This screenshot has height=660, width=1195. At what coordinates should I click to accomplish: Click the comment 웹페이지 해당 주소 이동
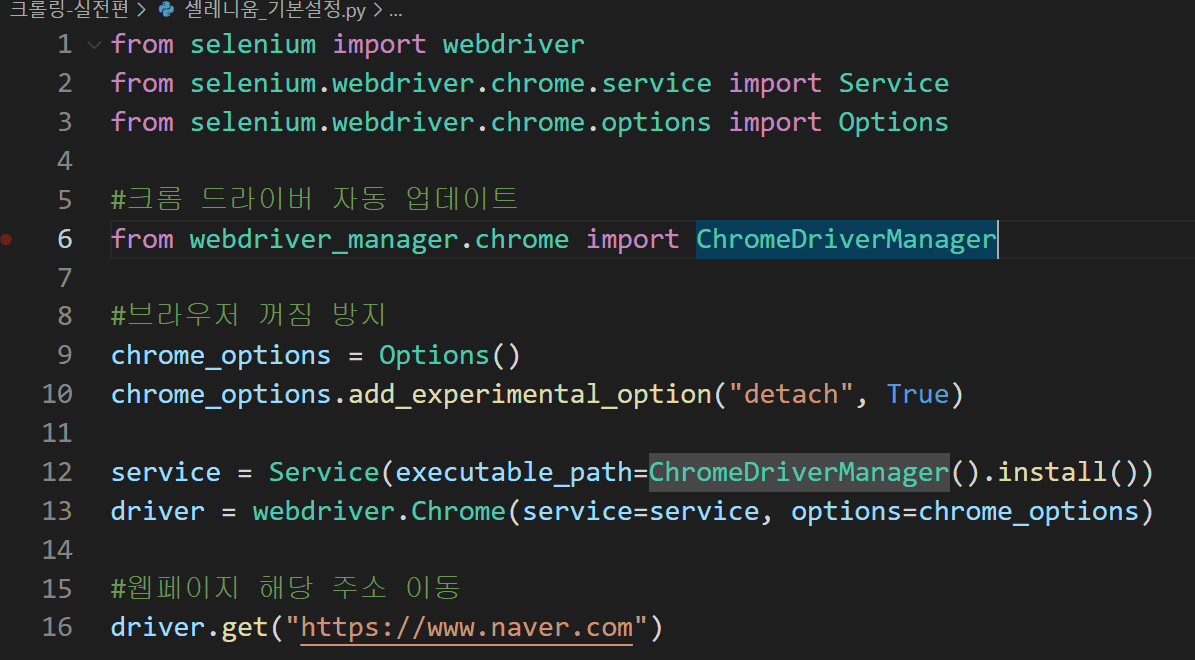pyautogui.click(x=286, y=589)
